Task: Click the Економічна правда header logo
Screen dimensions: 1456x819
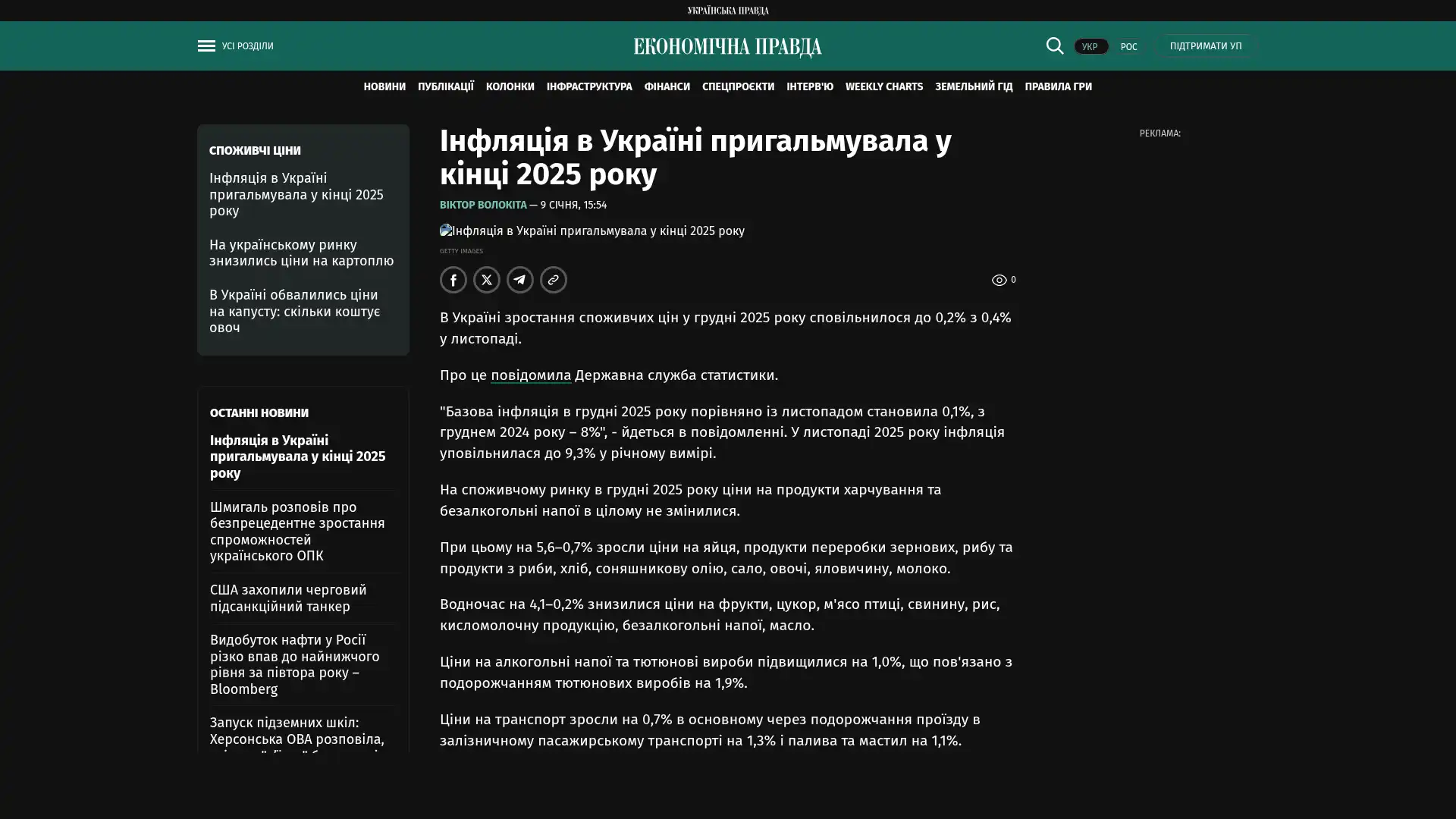Action: click(727, 47)
